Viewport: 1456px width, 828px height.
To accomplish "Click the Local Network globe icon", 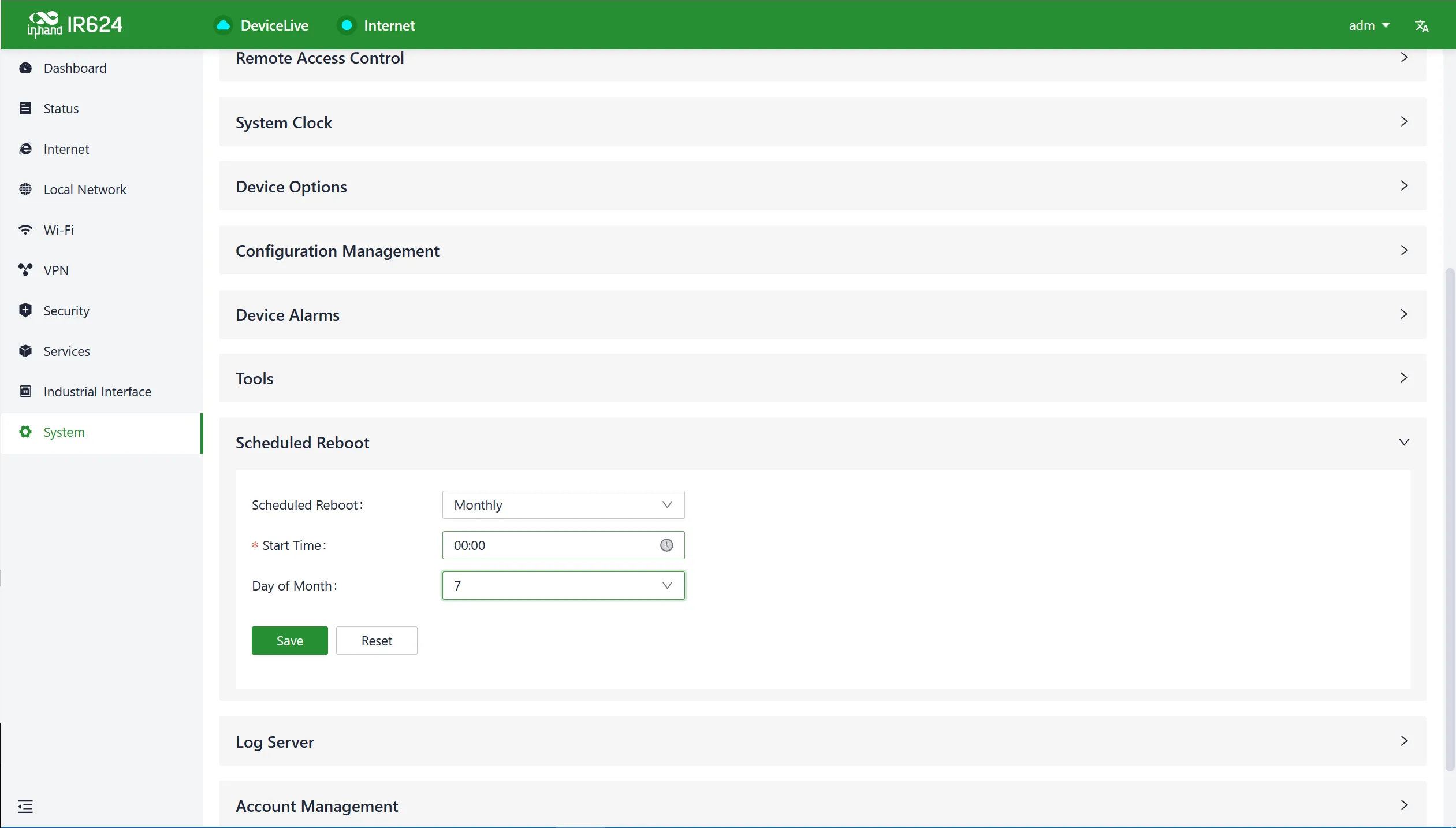I will (x=25, y=189).
